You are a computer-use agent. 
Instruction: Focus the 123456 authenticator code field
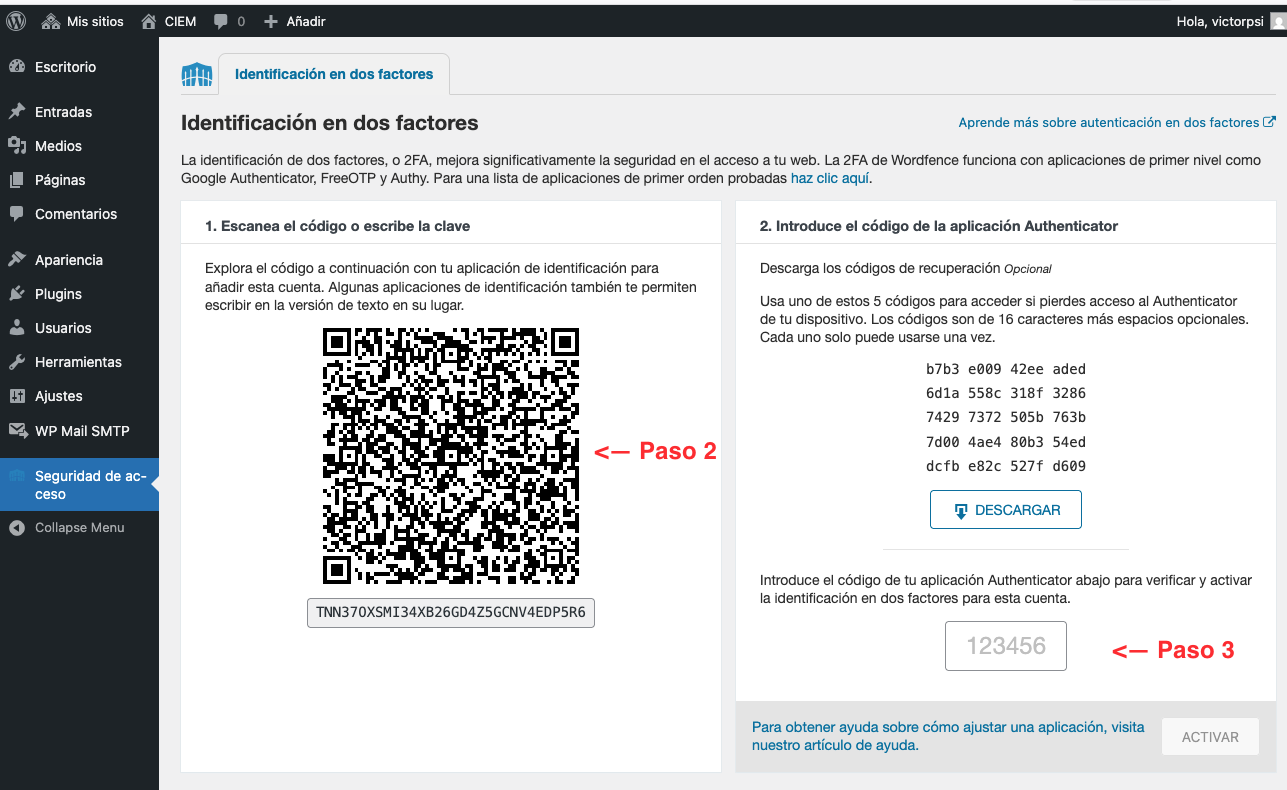1006,646
